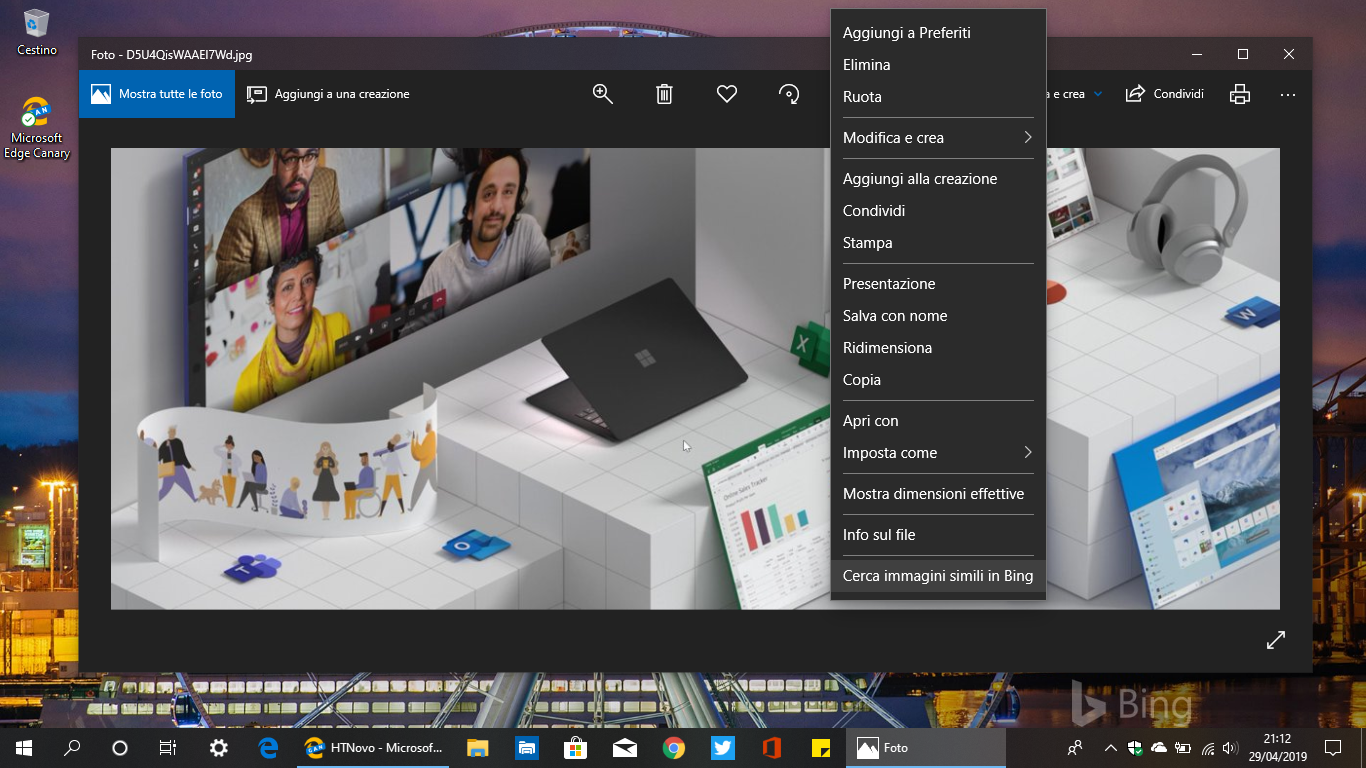Select Aggiungi alla creazione menu entry

point(938,179)
